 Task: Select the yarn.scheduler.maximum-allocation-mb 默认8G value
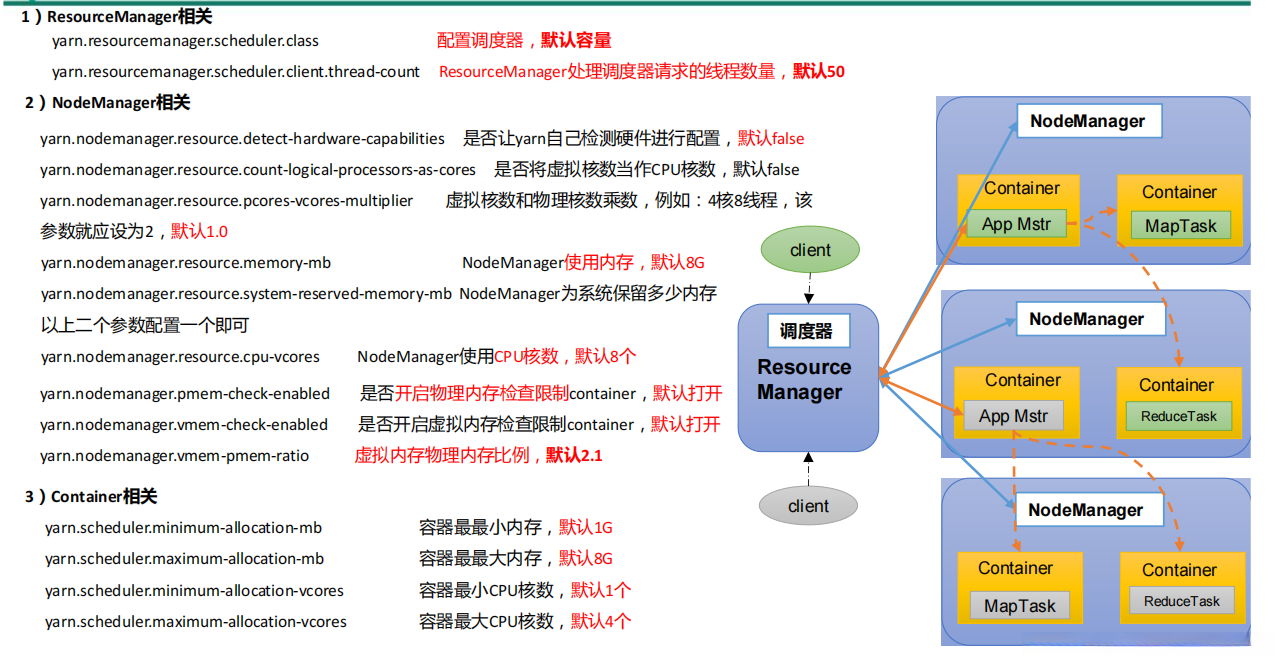(588, 558)
